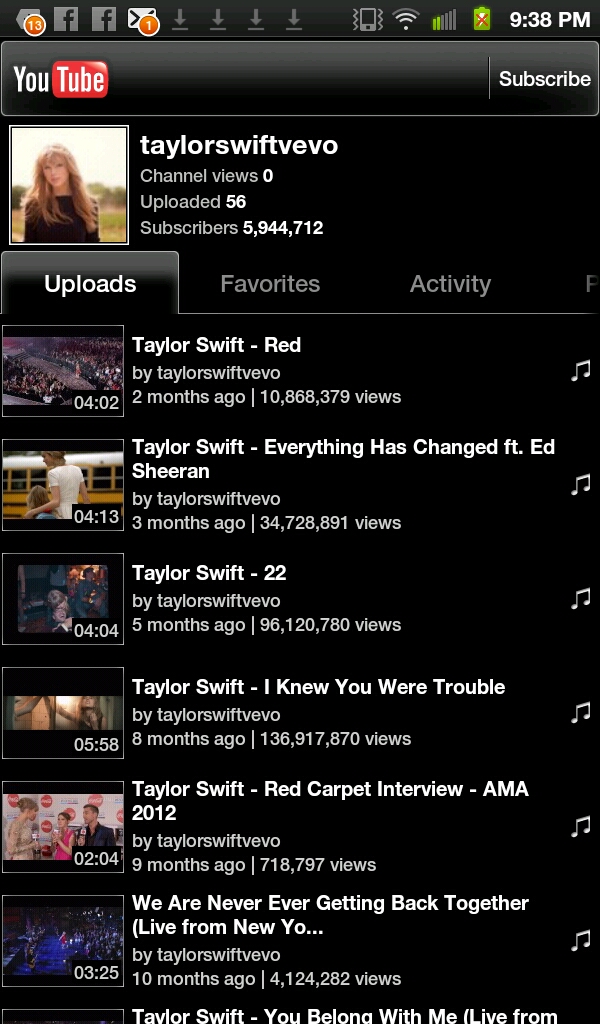Image resolution: width=600 pixels, height=1024 pixels.
Task: Open thumbnail of Red Carpet Interview AMA 2012
Action: click(x=63, y=826)
